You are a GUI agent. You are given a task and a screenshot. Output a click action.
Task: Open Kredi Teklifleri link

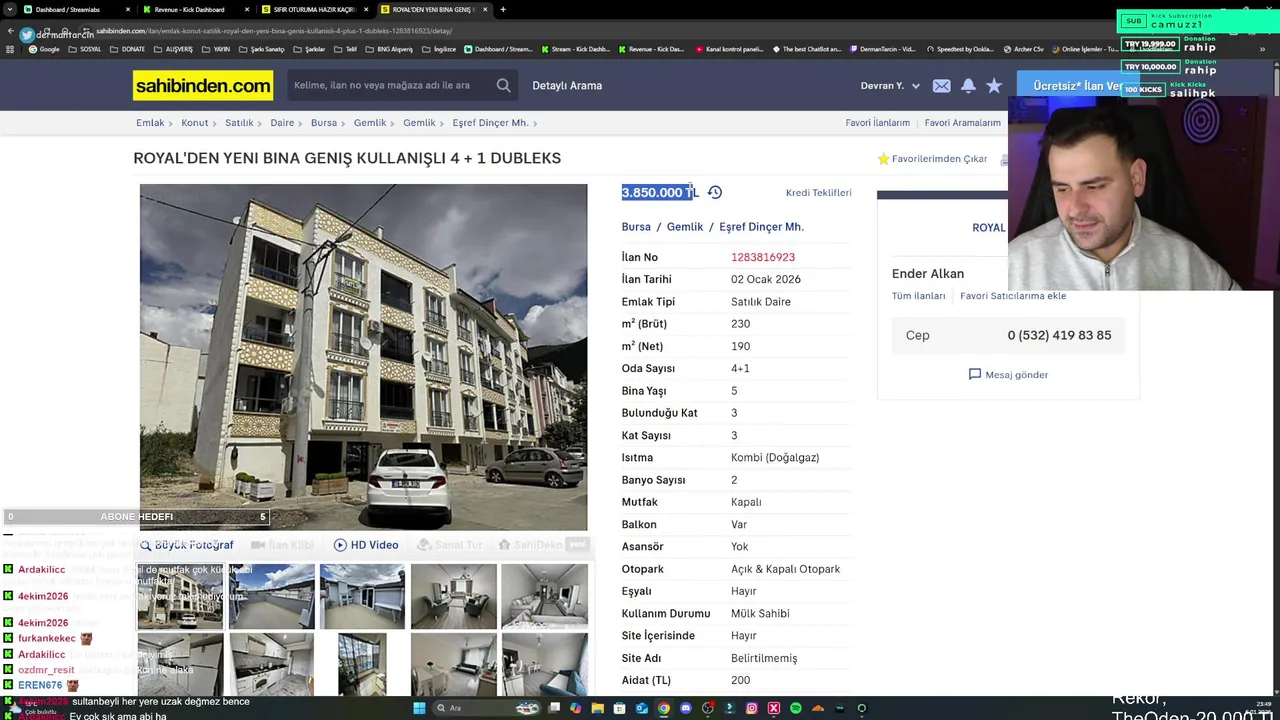click(x=818, y=192)
